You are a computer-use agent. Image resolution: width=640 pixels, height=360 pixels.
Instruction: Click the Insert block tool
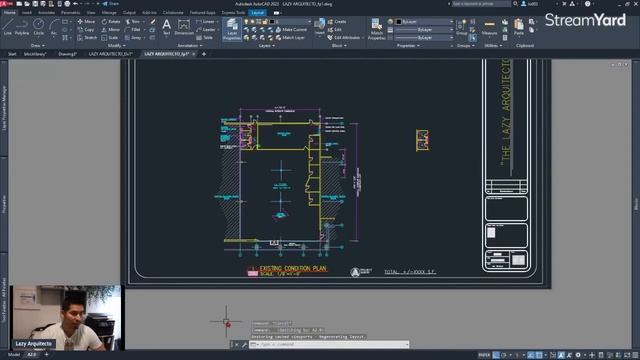(x=320, y=27)
